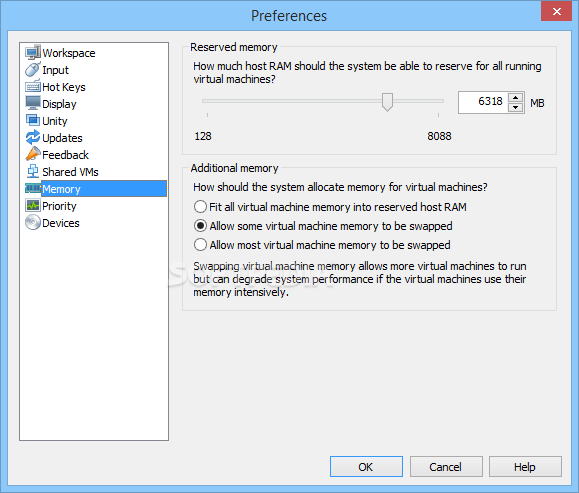Click the Feedback megaphone icon
The height and width of the screenshot is (493, 579).
(x=33, y=154)
